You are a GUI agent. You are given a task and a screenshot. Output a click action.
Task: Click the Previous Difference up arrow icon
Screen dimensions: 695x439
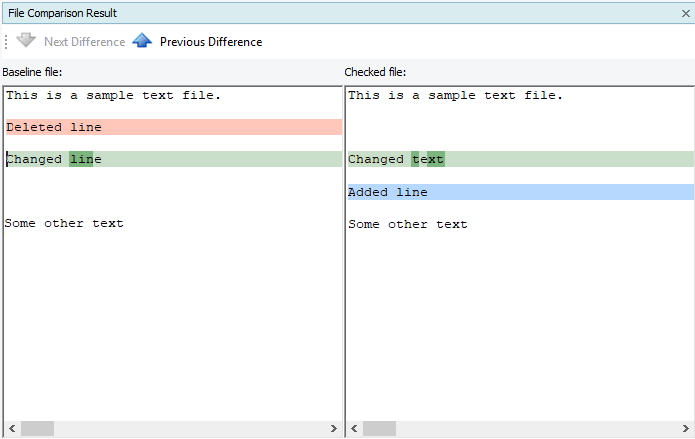coord(142,41)
